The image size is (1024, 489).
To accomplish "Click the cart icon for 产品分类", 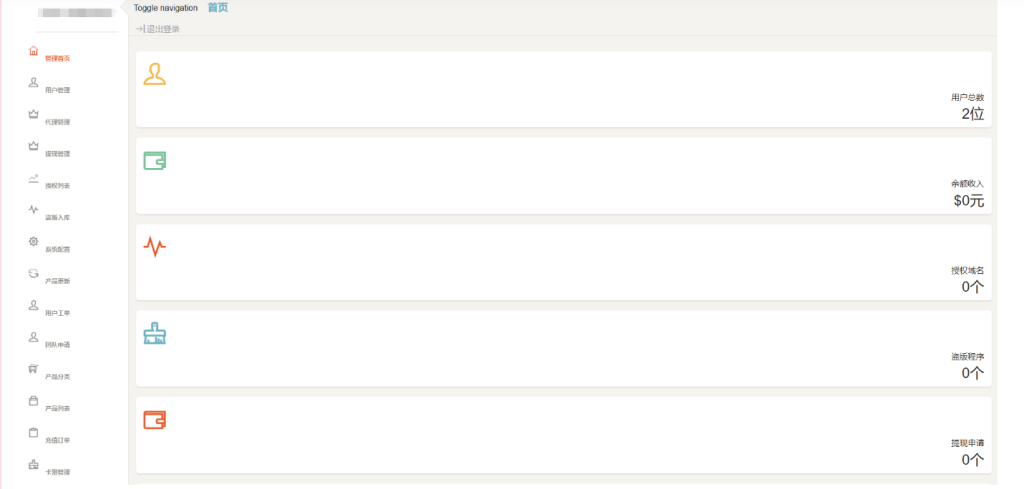I will [x=33, y=369].
